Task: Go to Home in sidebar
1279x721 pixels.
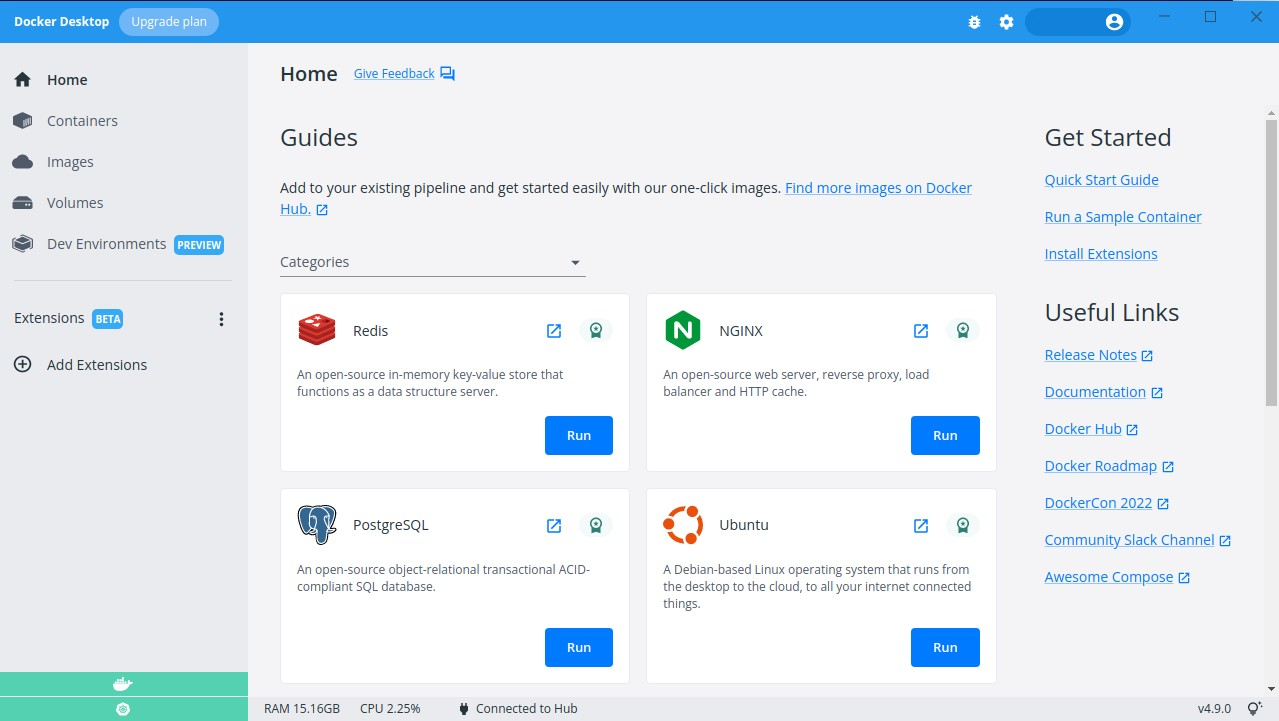Action: coord(124,80)
